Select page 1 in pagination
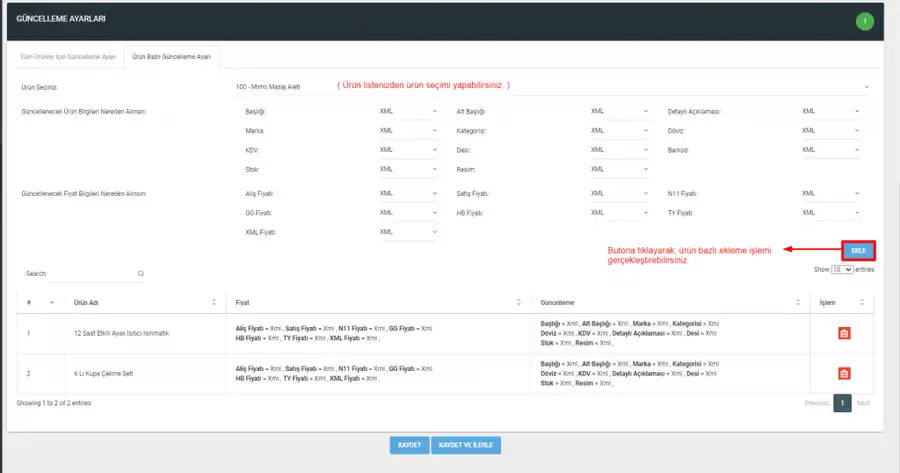 842,403
